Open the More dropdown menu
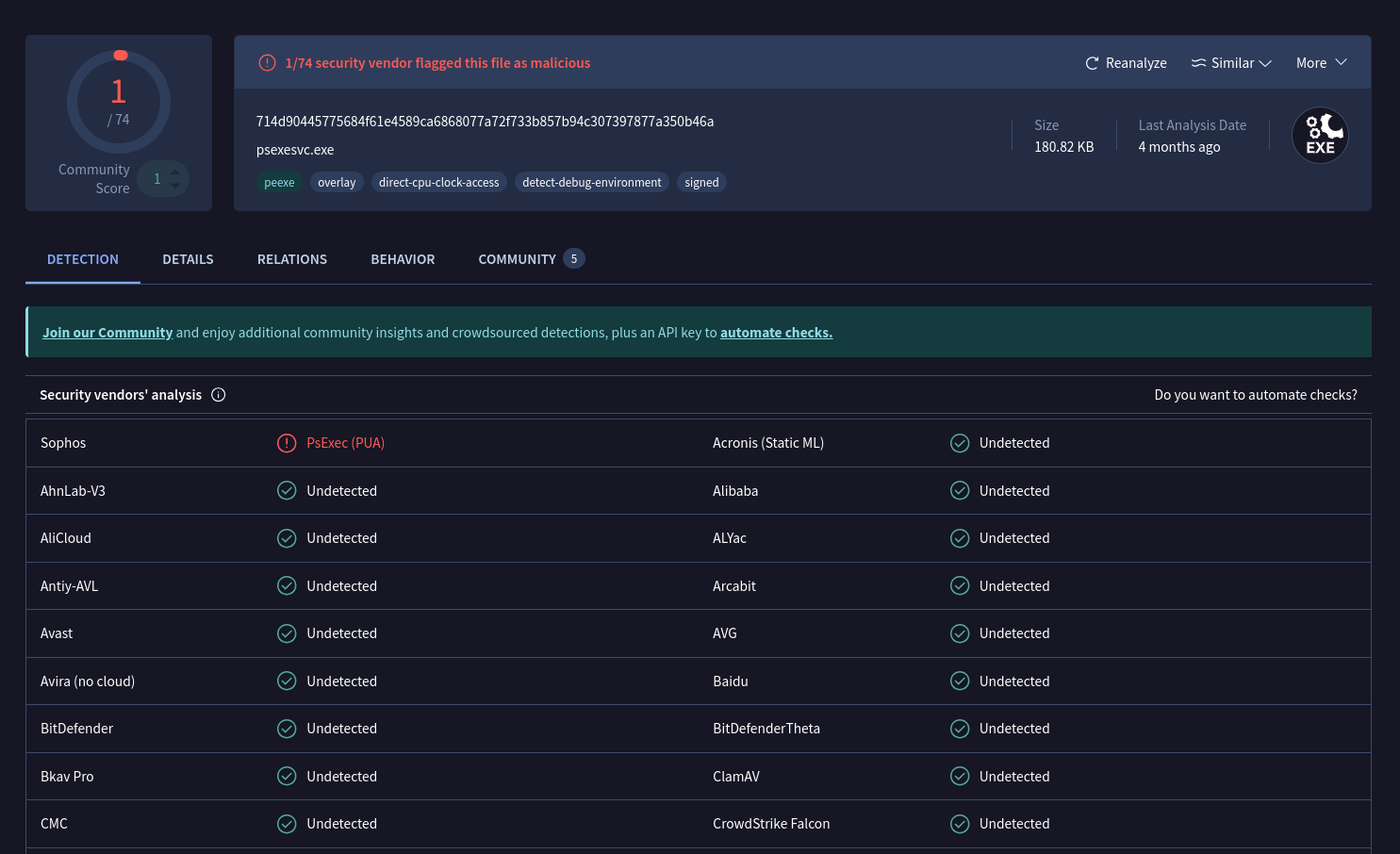Image resolution: width=1400 pixels, height=854 pixels. 1321,63
